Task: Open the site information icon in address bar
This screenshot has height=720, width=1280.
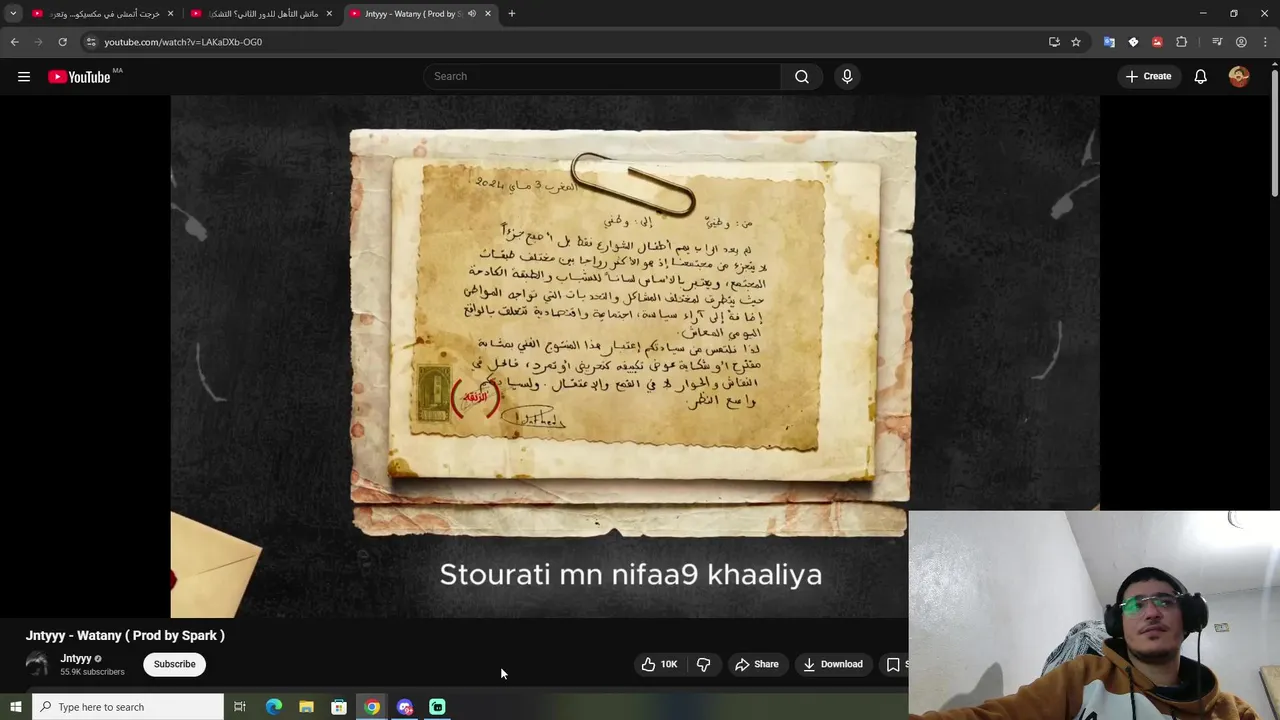Action: click(90, 42)
